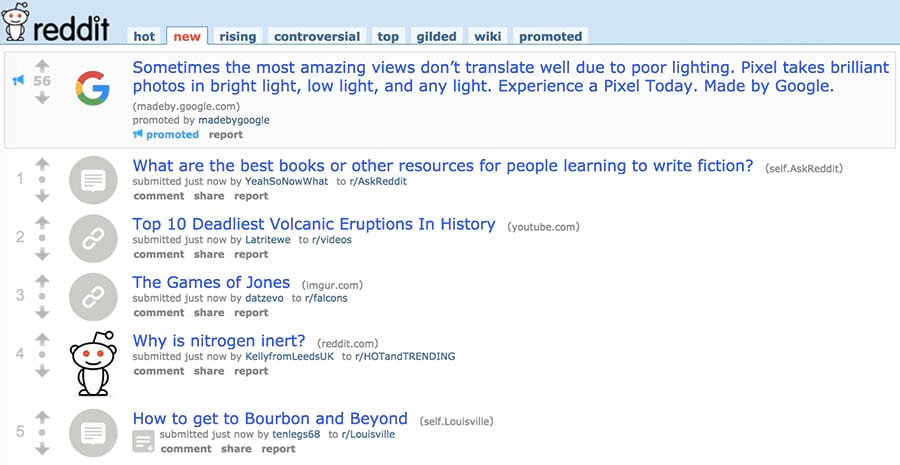Upvote The Games of Jones post
The image size is (900, 465).
pyautogui.click(x=42, y=281)
